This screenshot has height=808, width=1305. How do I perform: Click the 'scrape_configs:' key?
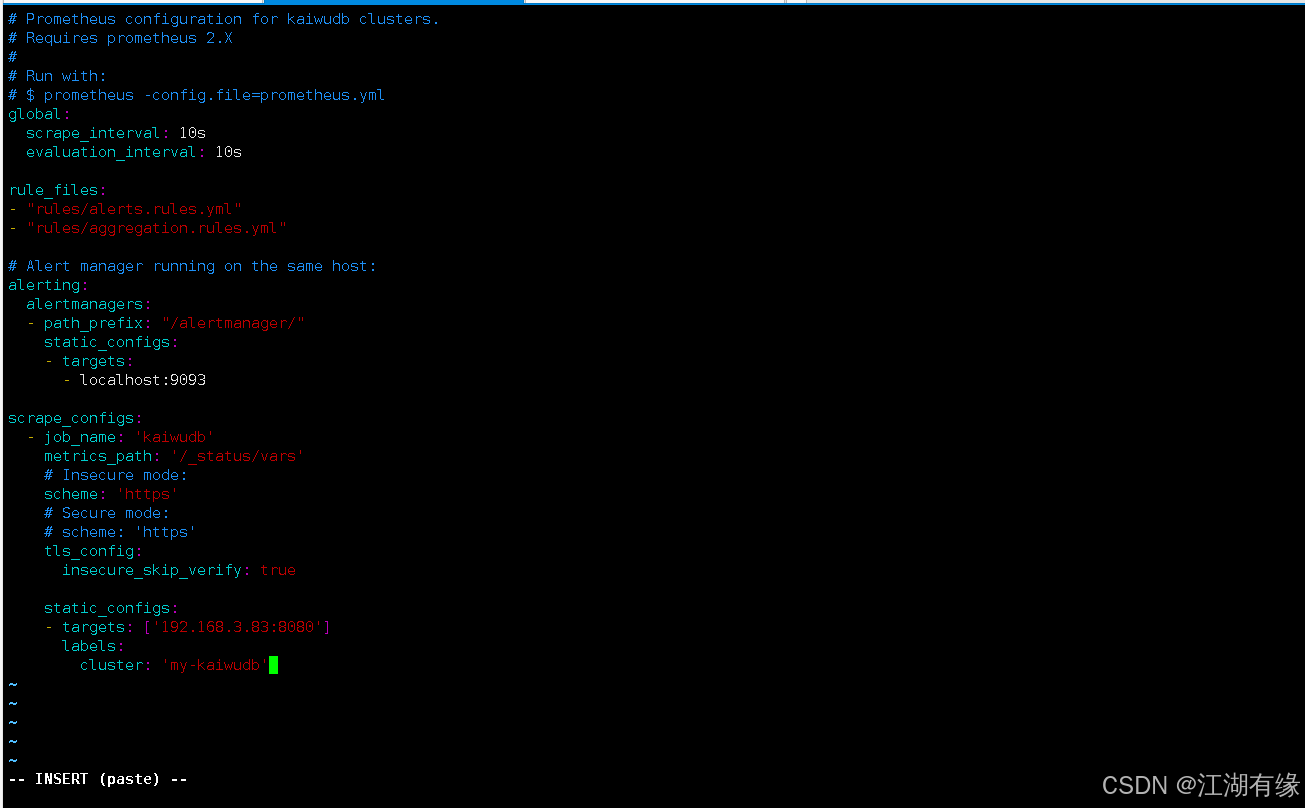click(x=75, y=418)
